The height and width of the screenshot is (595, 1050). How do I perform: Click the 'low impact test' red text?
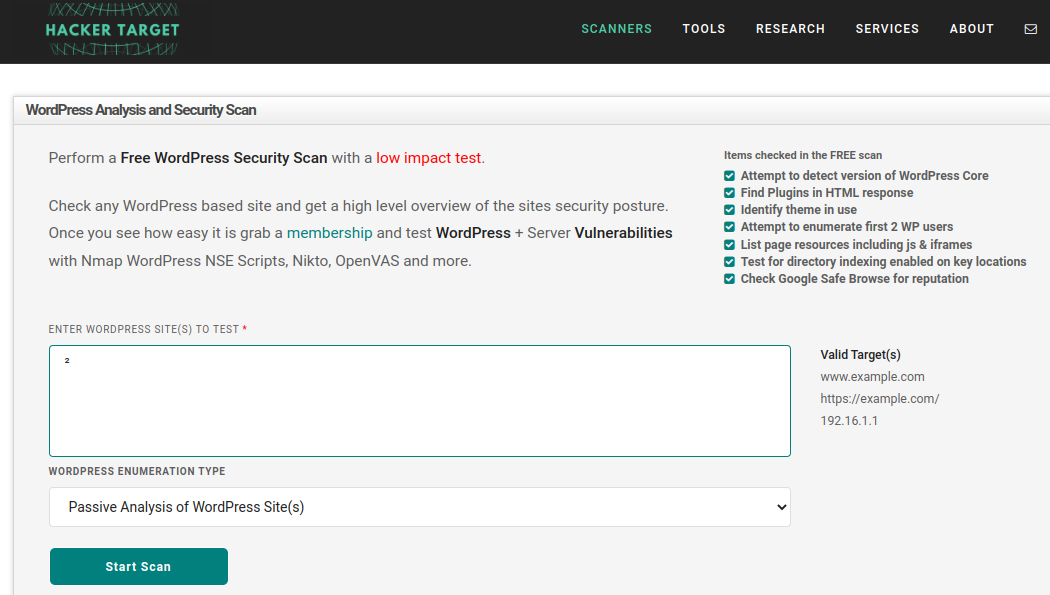[x=429, y=158]
